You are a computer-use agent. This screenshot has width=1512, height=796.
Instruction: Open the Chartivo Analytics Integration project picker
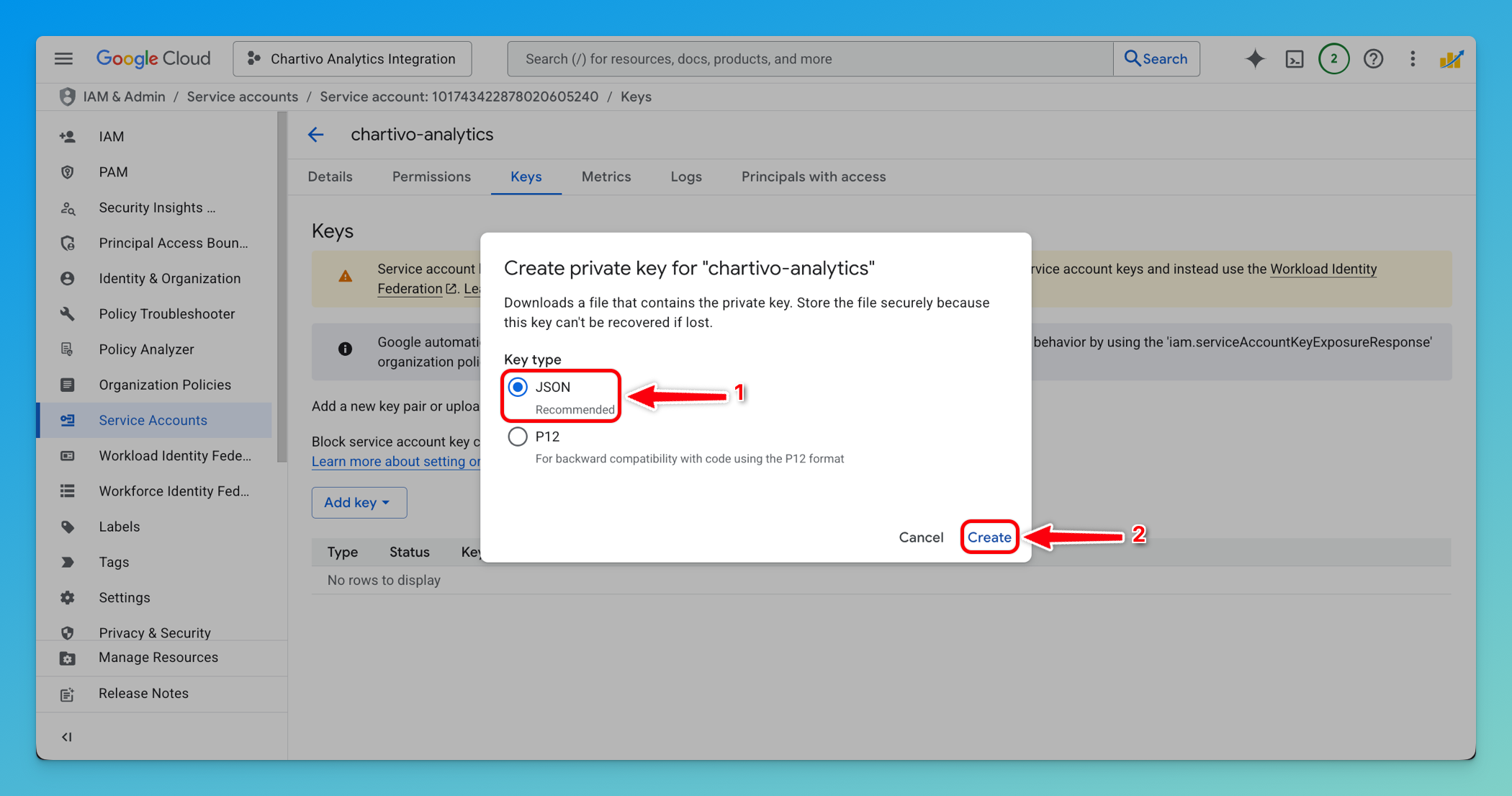(352, 58)
